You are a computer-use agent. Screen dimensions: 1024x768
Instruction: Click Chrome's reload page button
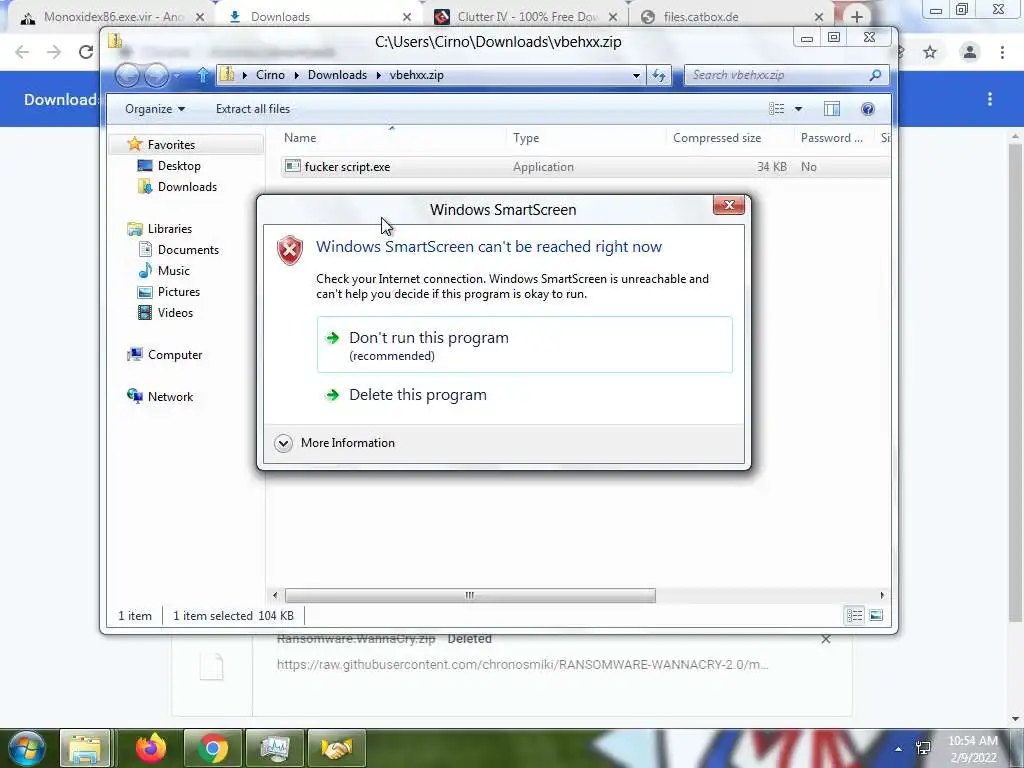tap(85, 52)
